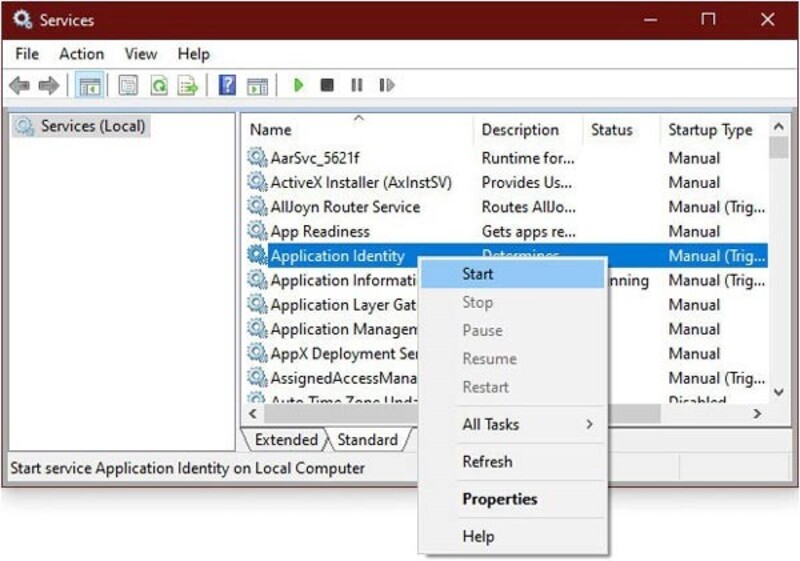Click horizontal scrollbar right arrow
Image resolution: width=800 pixels, height=561 pixels.
[758, 414]
